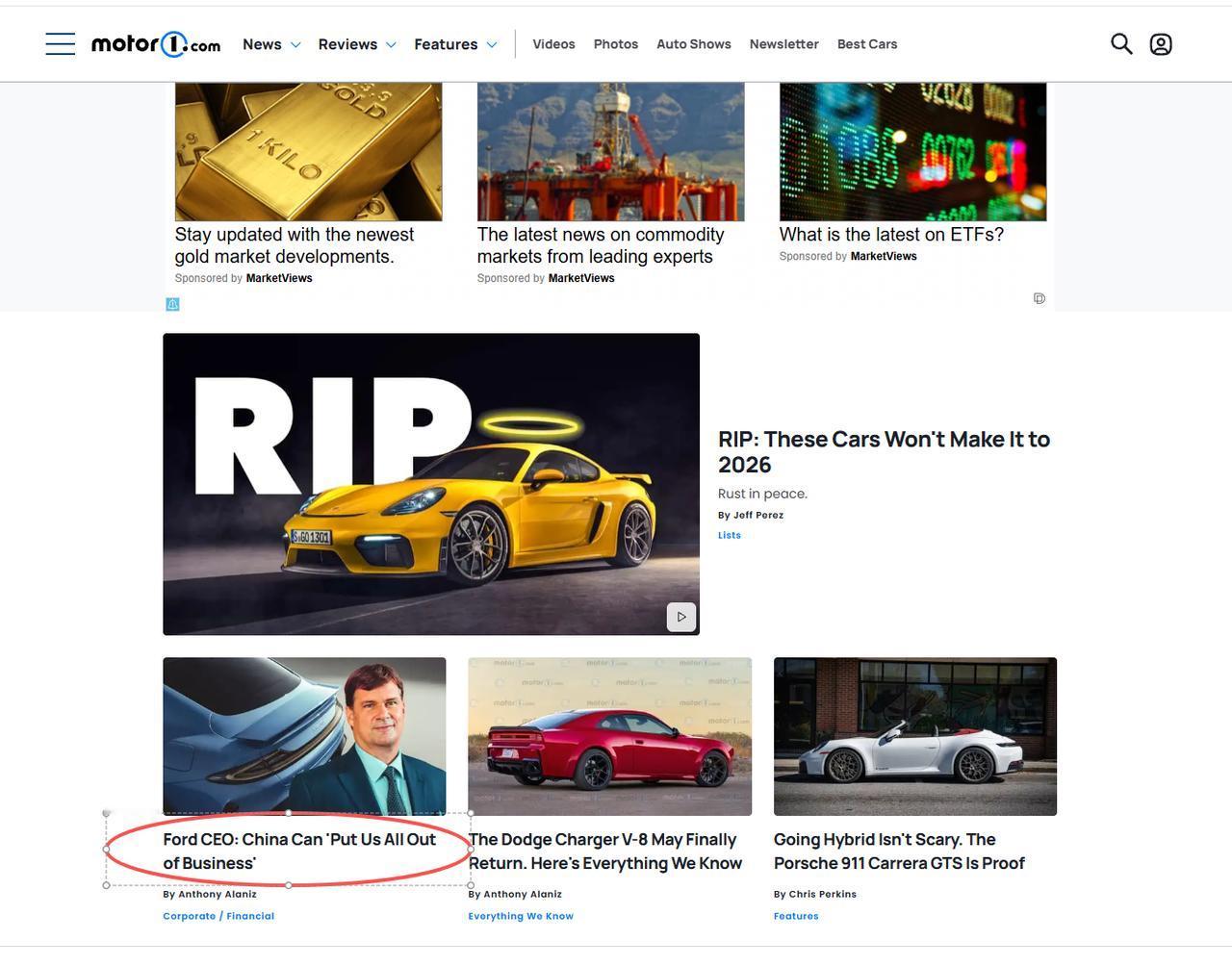Open the white Porsche 911 thumbnail
1232x966 pixels.
coord(915,736)
